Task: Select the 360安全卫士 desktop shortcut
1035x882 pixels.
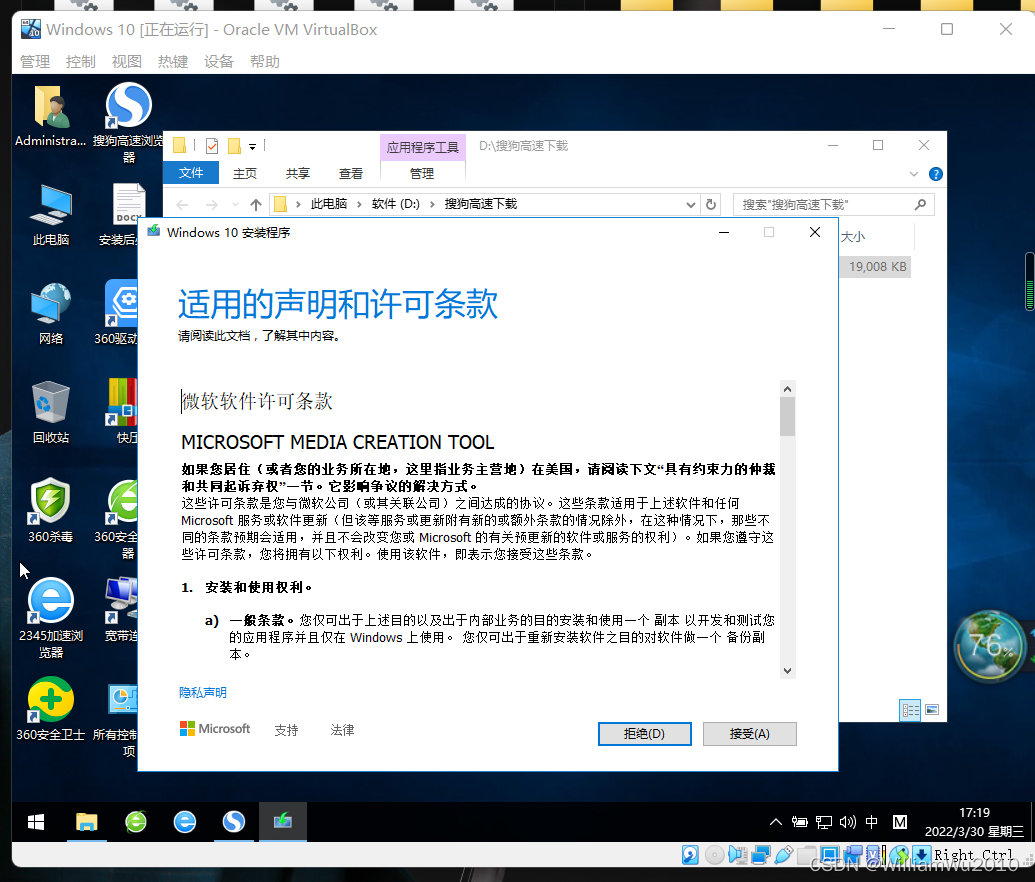Action: coord(51,708)
